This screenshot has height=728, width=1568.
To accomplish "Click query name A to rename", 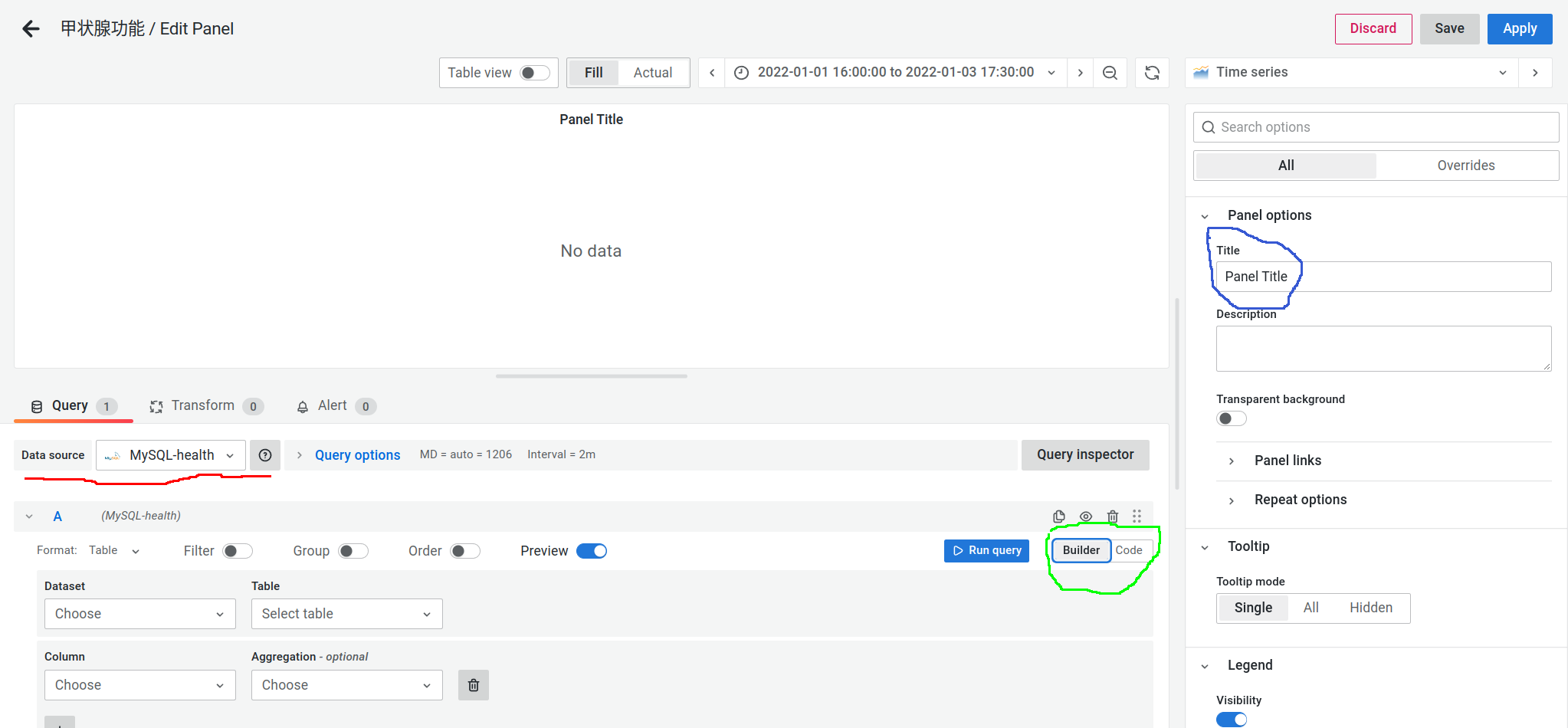I will click(x=57, y=516).
